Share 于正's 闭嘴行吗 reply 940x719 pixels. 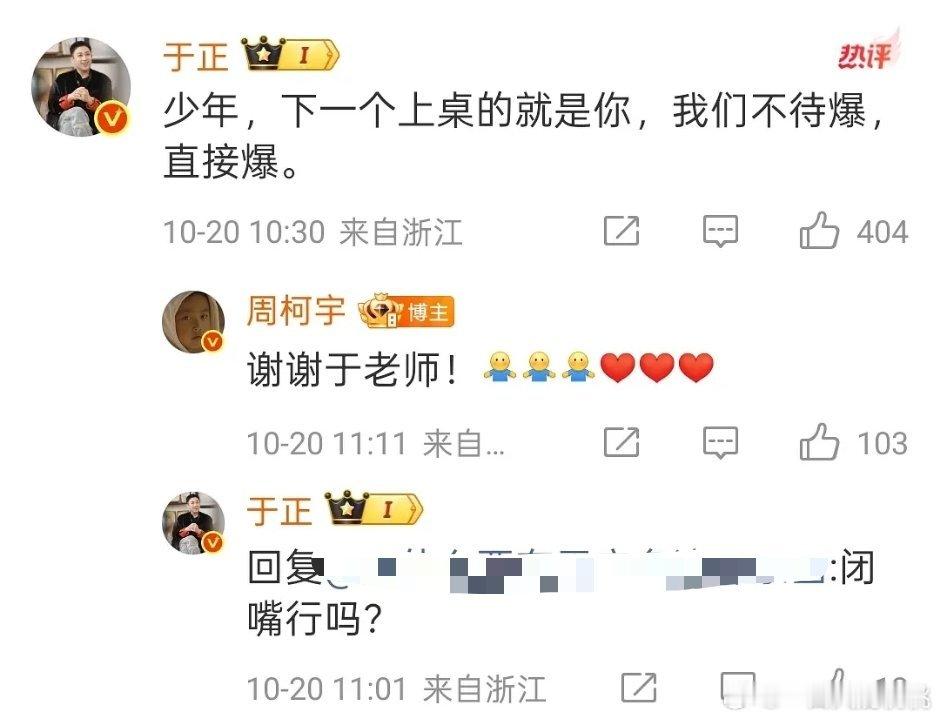(638, 687)
